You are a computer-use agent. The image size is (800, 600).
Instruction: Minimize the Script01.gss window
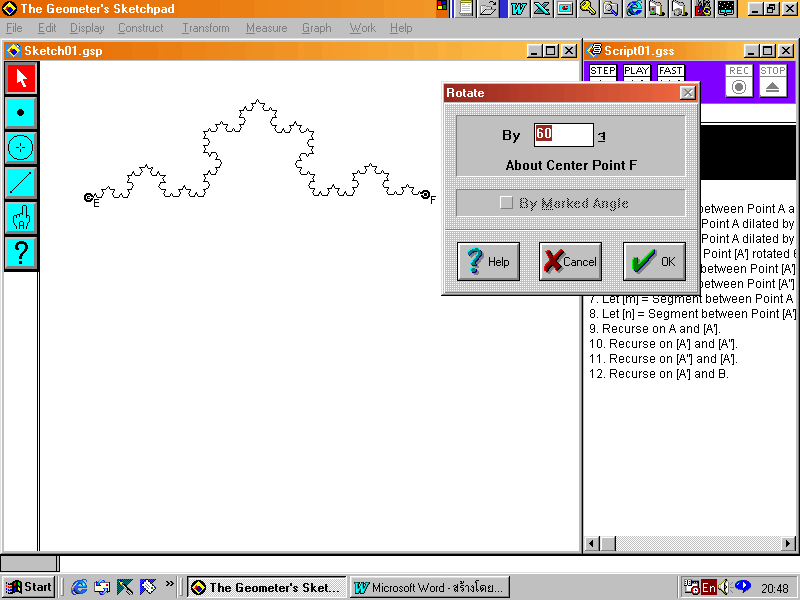(x=751, y=51)
